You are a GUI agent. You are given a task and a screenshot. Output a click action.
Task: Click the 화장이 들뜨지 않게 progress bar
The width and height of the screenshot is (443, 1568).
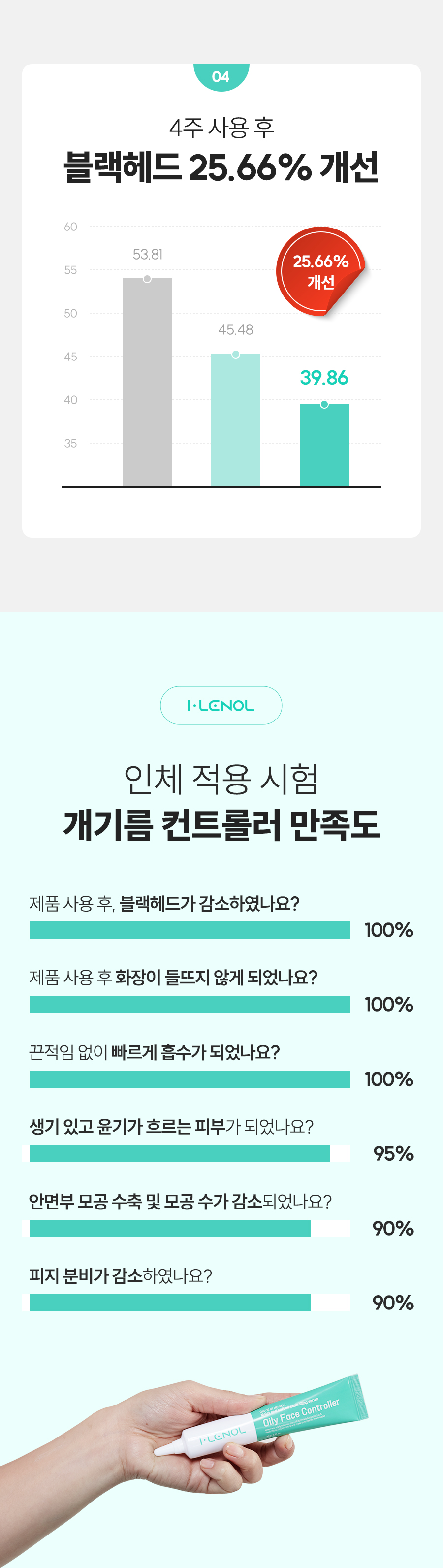[189, 1004]
